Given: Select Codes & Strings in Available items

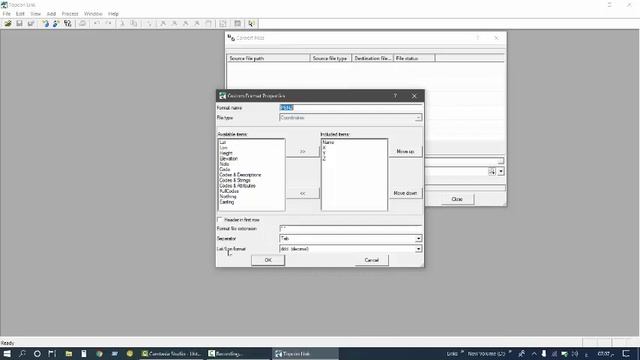Looking at the screenshot, I should [x=235, y=180].
